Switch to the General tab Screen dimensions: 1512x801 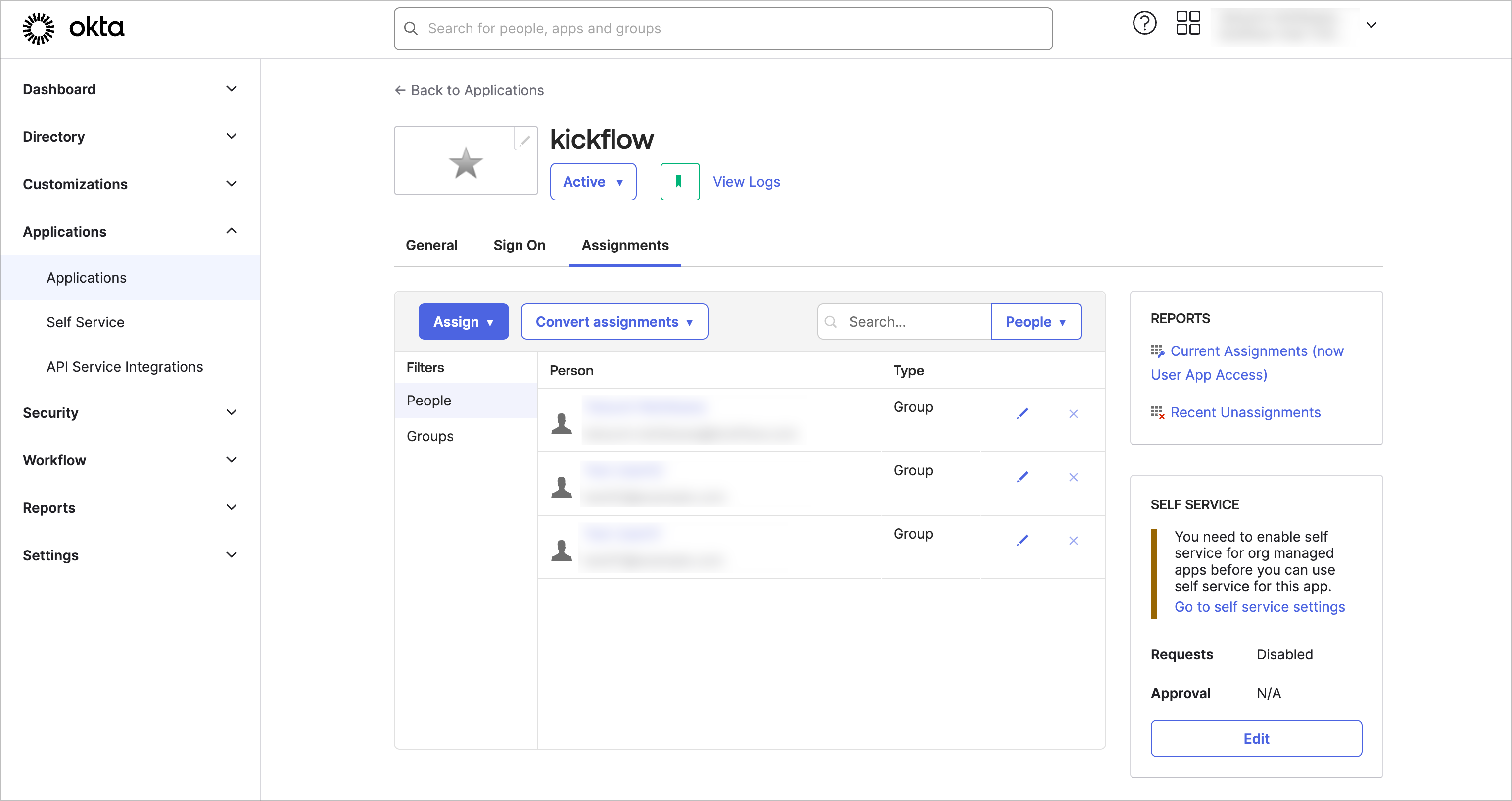[431, 245]
